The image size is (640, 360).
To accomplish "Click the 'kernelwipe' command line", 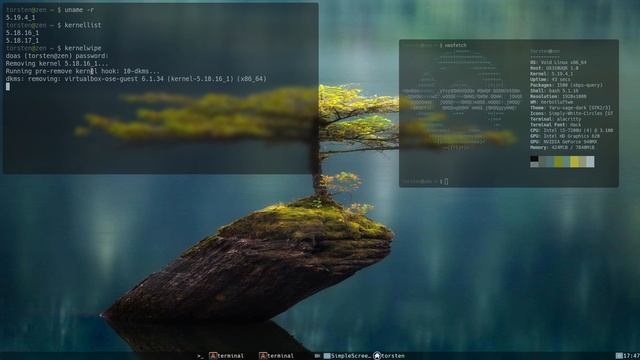I will coord(53,48).
